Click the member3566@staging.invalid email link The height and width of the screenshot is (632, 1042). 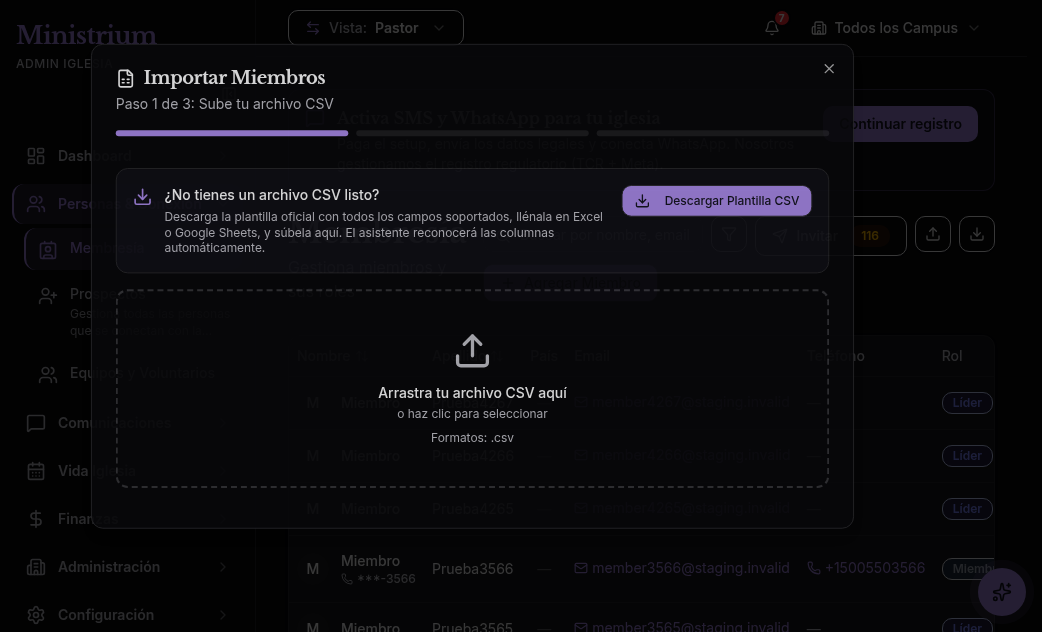(690, 568)
